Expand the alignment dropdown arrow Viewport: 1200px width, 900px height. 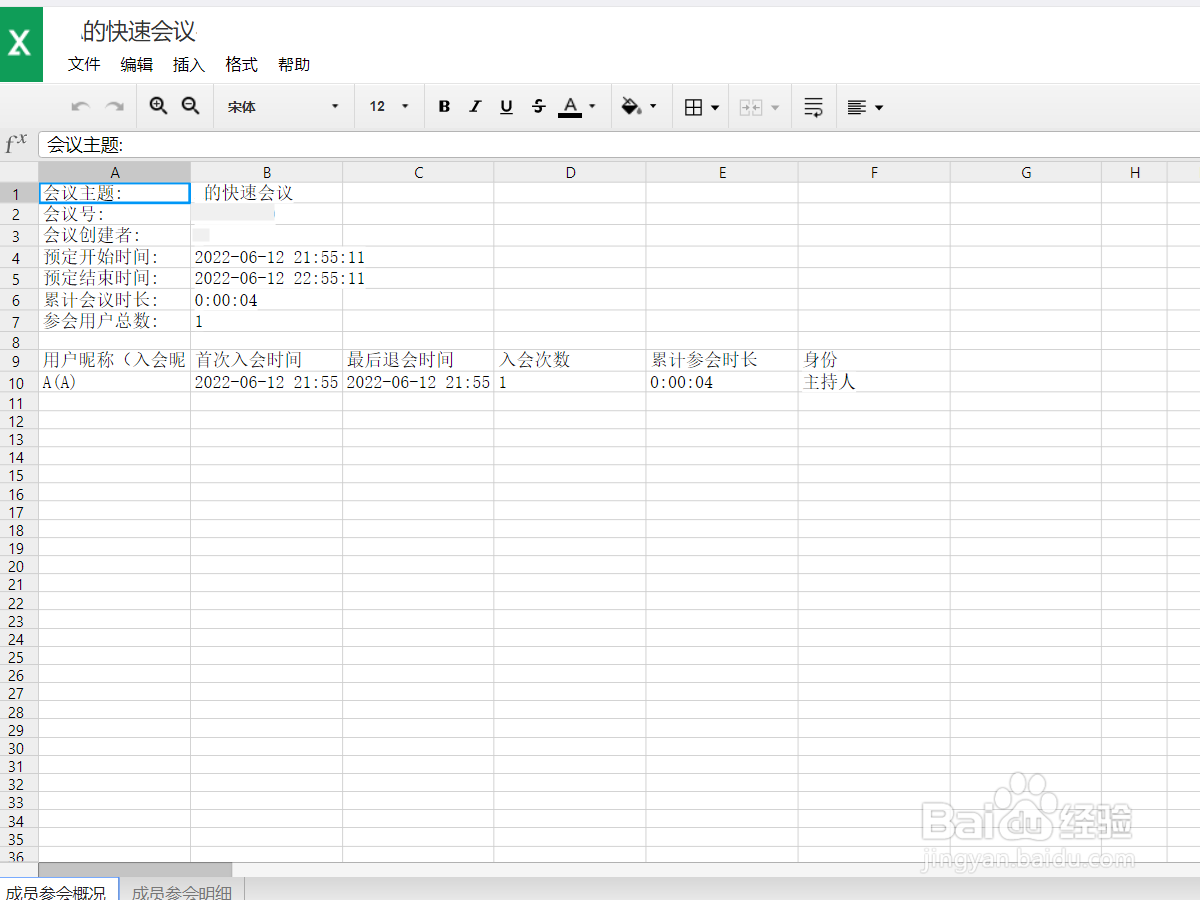tap(879, 107)
